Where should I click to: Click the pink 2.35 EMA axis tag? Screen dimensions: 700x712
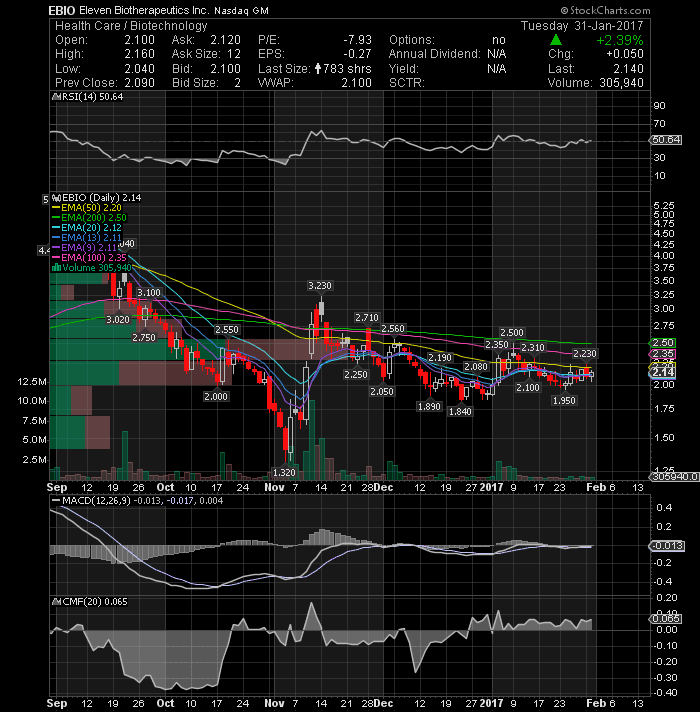point(663,354)
